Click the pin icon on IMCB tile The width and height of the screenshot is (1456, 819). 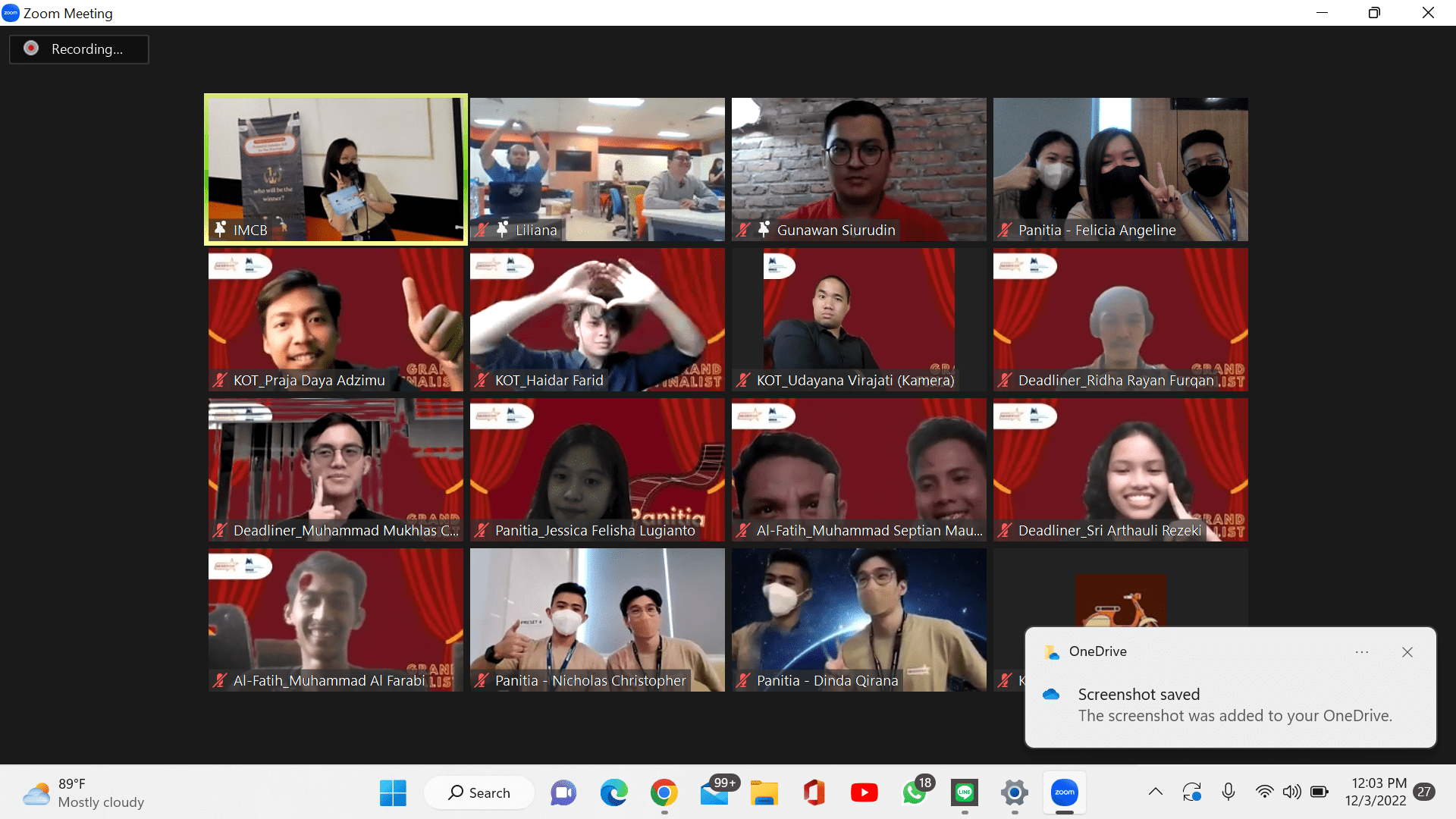tap(220, 229)
